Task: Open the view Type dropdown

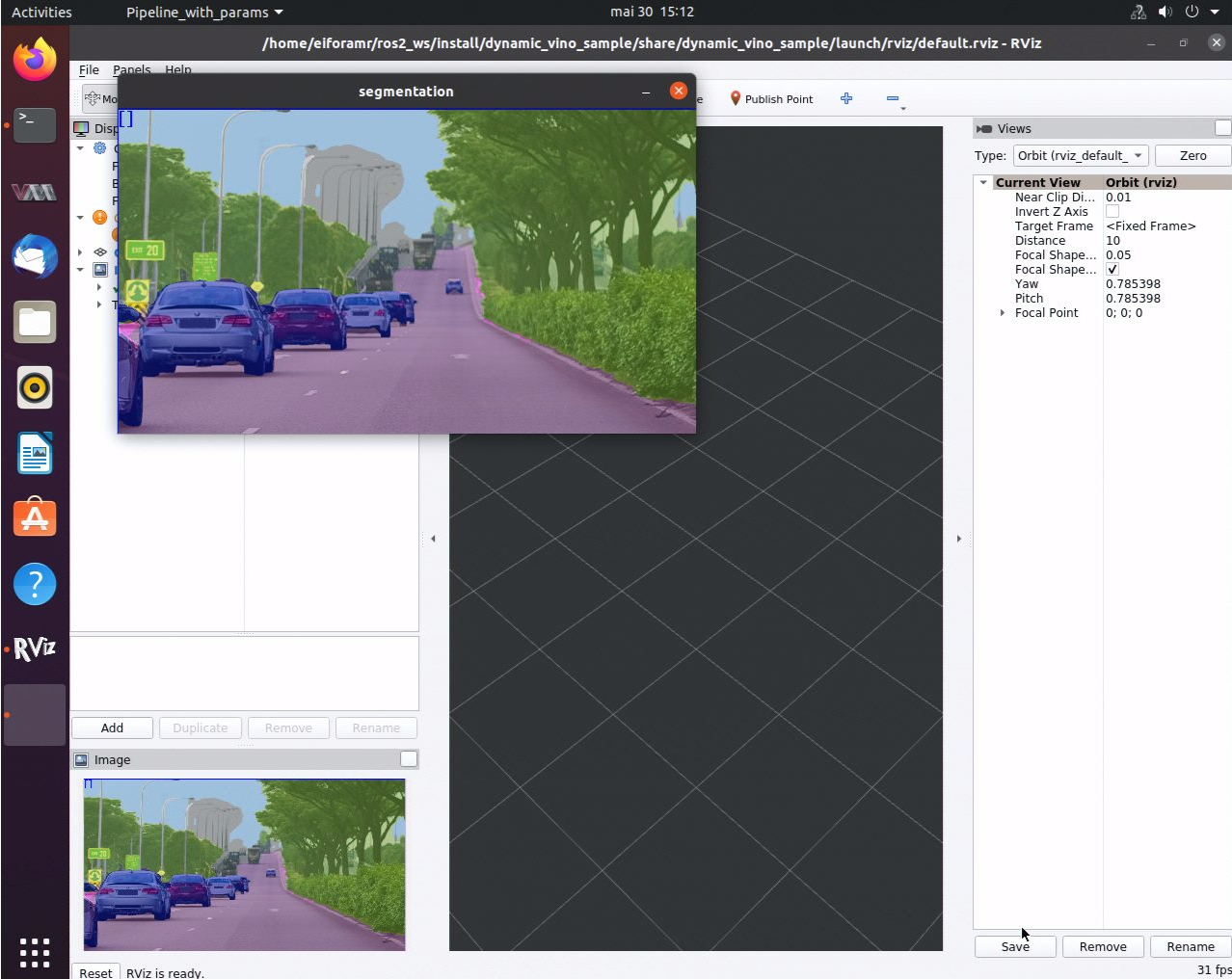Action: [x=1080, y=156]
